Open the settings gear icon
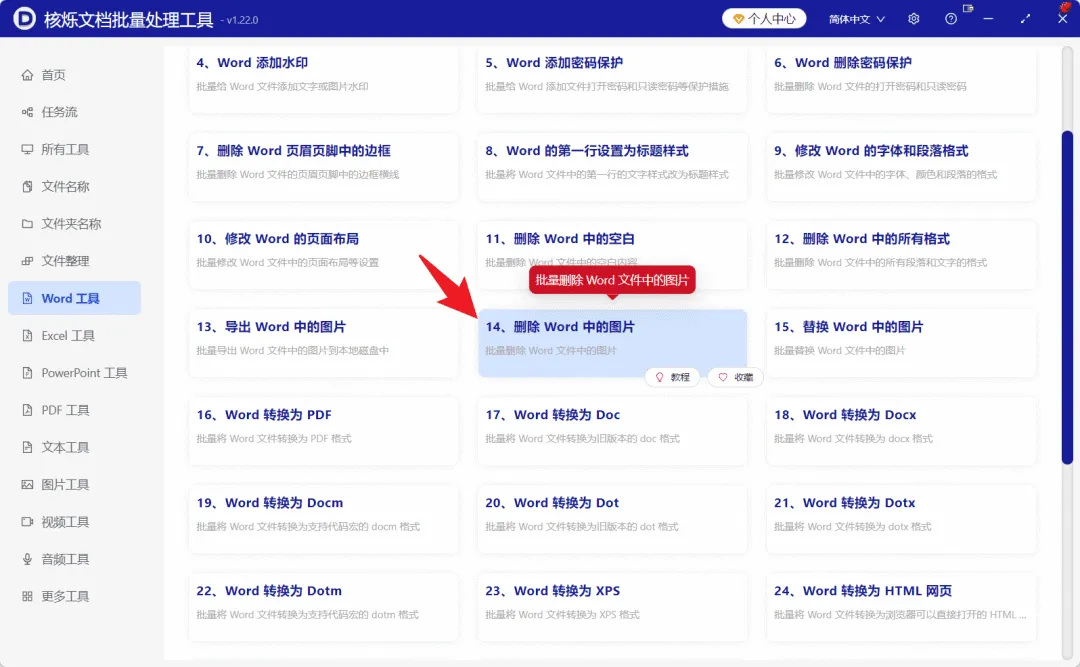Viewport: 1080px width, 667px height. pos(913,19)
